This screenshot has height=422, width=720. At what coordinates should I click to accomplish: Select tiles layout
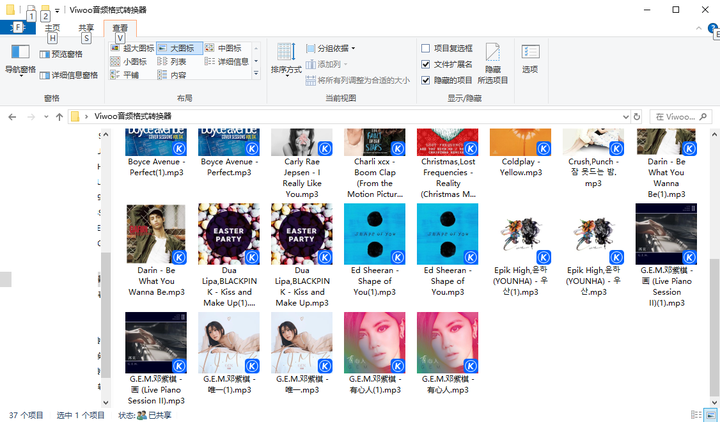[x=125, y=75]
